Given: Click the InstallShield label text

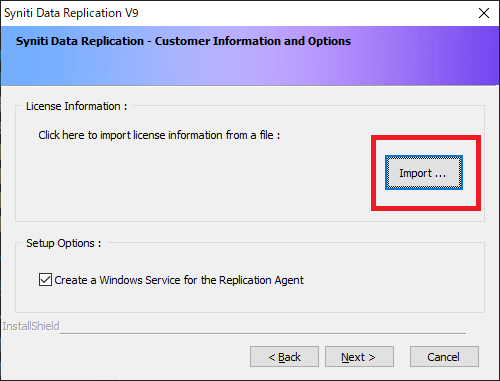Looking at the screenshot, I should tap(31, 326).
